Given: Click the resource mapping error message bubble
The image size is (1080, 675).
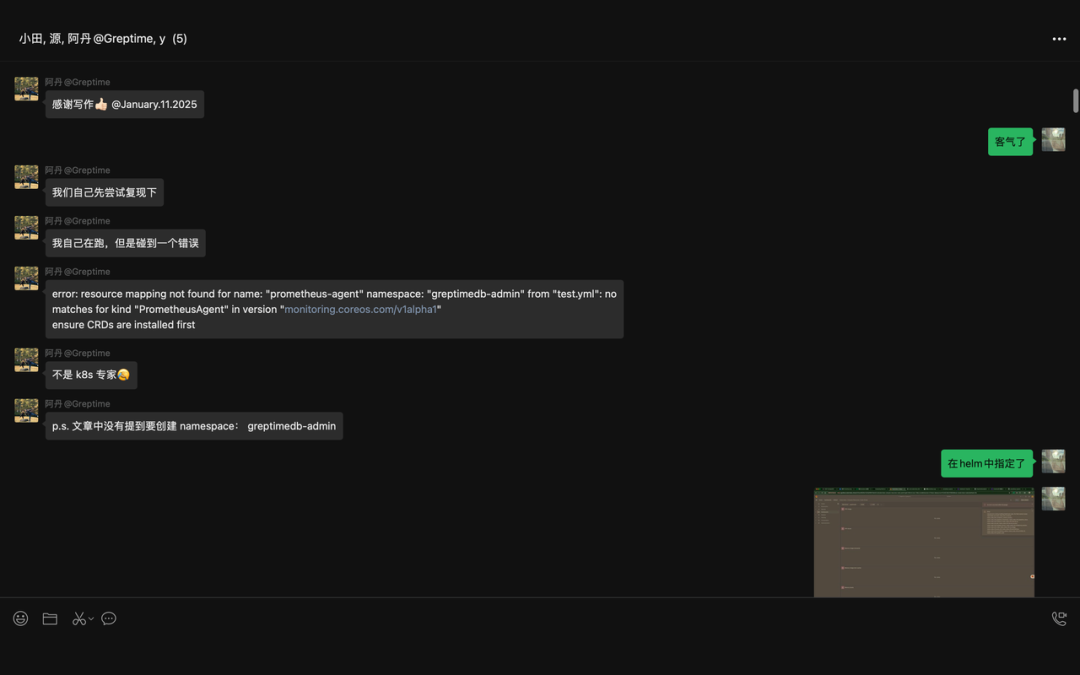Looking at the screenshot, I should pyautogui.click(x=334, y=309).
